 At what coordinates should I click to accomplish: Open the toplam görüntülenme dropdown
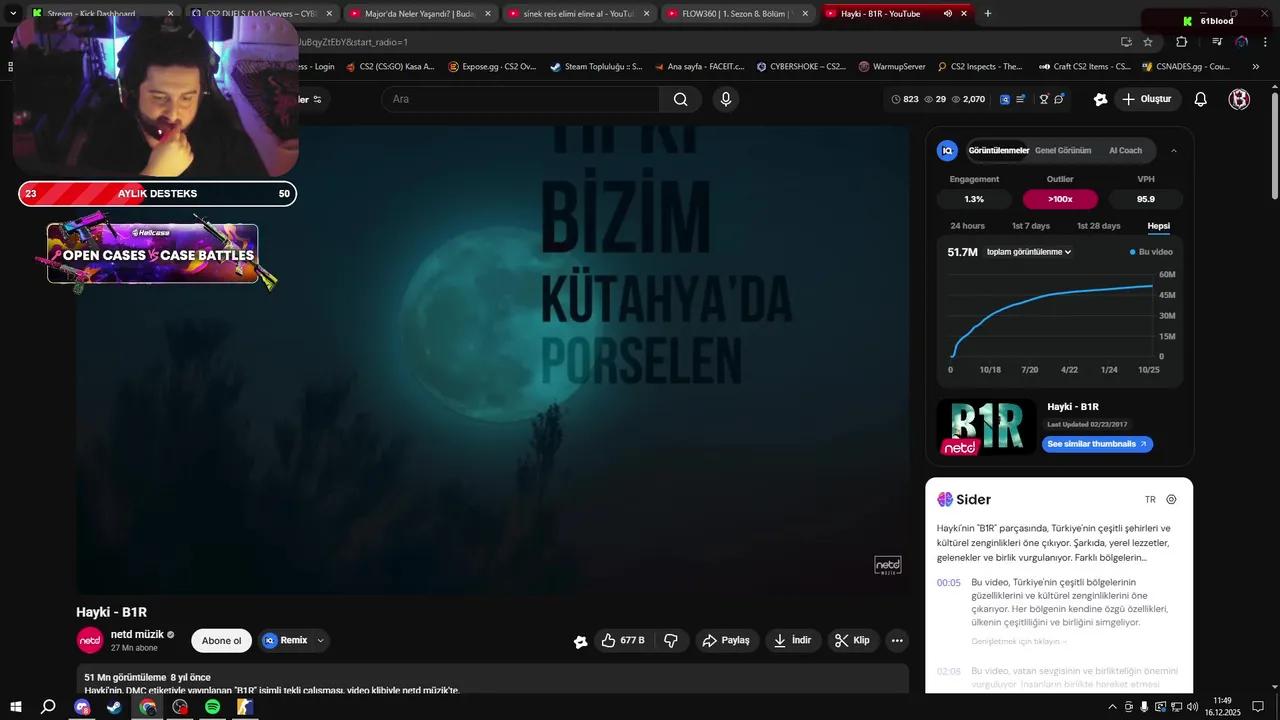pos(1028,252)
